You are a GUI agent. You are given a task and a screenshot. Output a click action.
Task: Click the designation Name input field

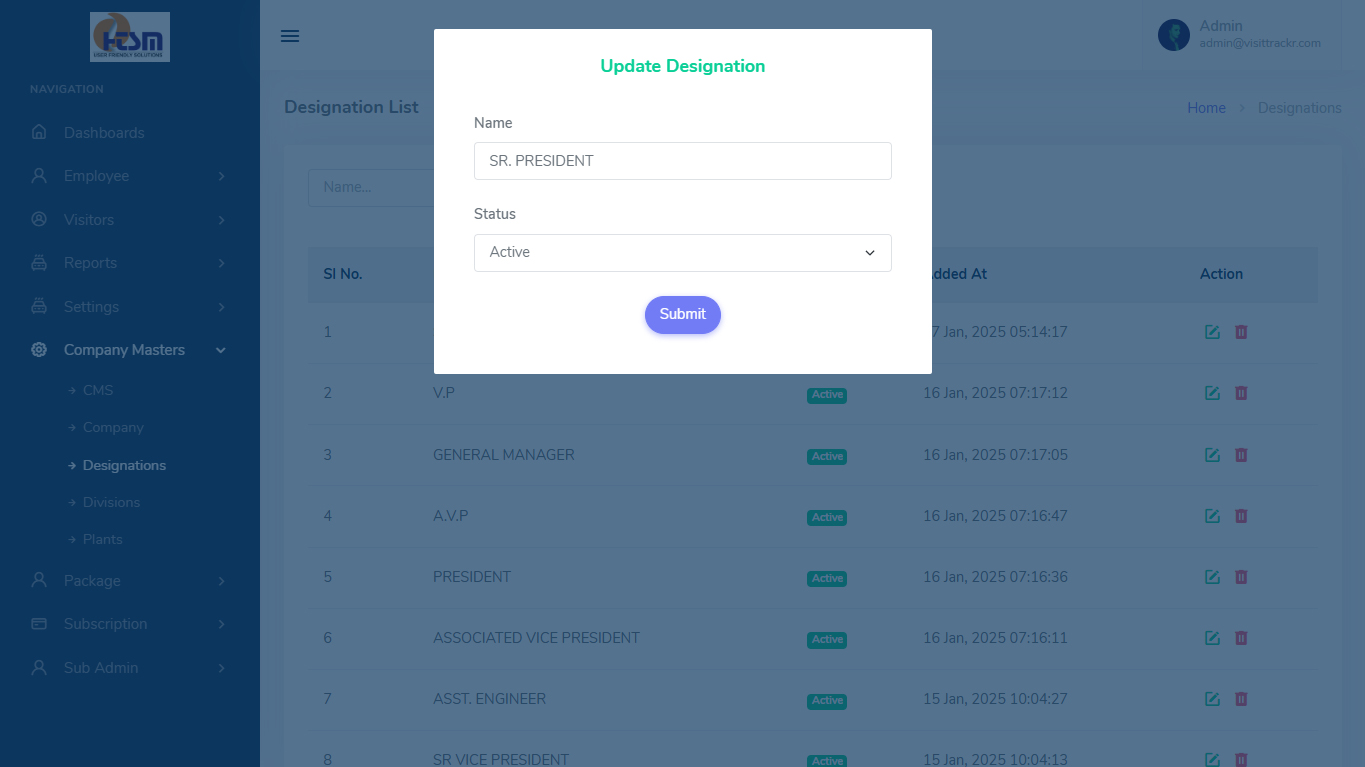coord(682,161)
